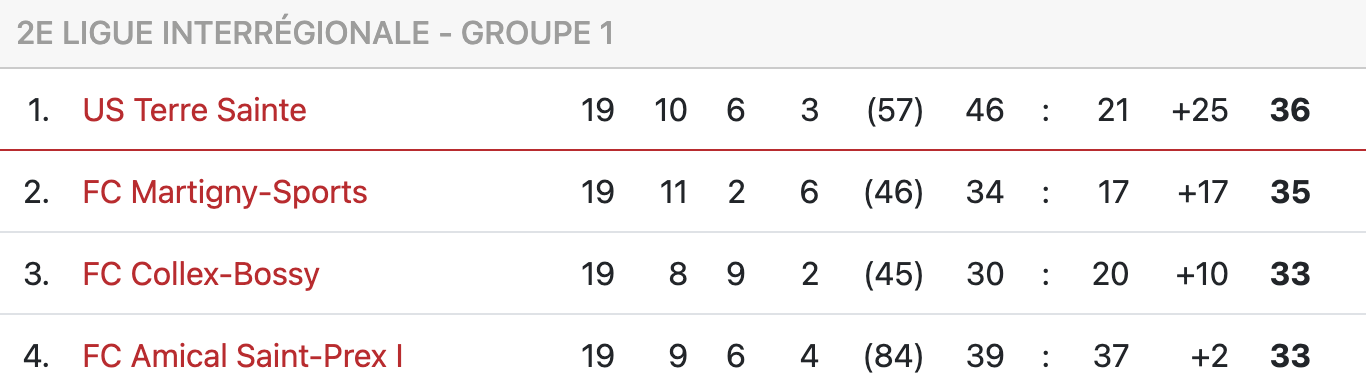Click the (84) value in Saint-Prex row
The height and width of the screenshot is (392, 1366).
point(894,355)
